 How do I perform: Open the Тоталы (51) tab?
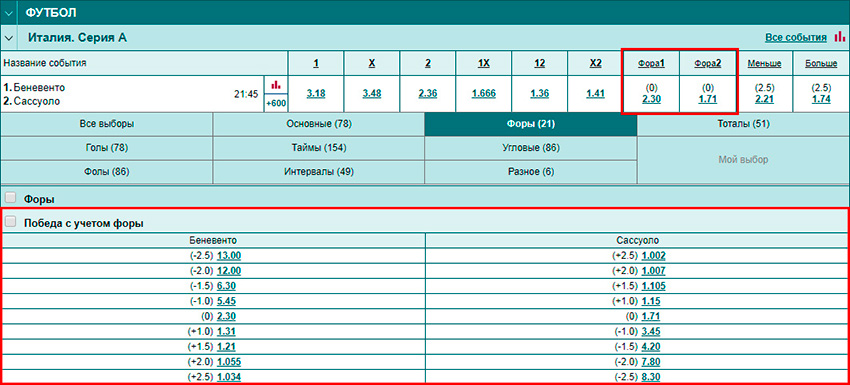point(743,124)
